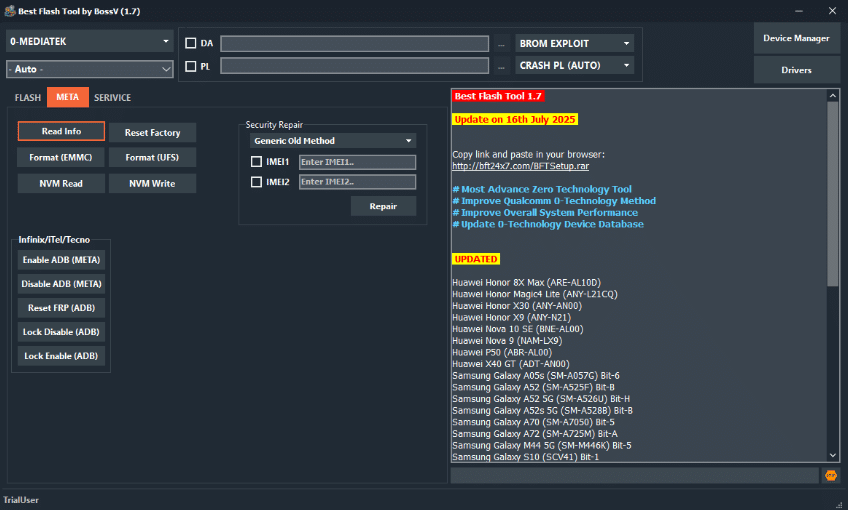Click the orange STOP icon below the log
Screen dimensions: 848x510
pyautogui.click(x=830, y=476)
